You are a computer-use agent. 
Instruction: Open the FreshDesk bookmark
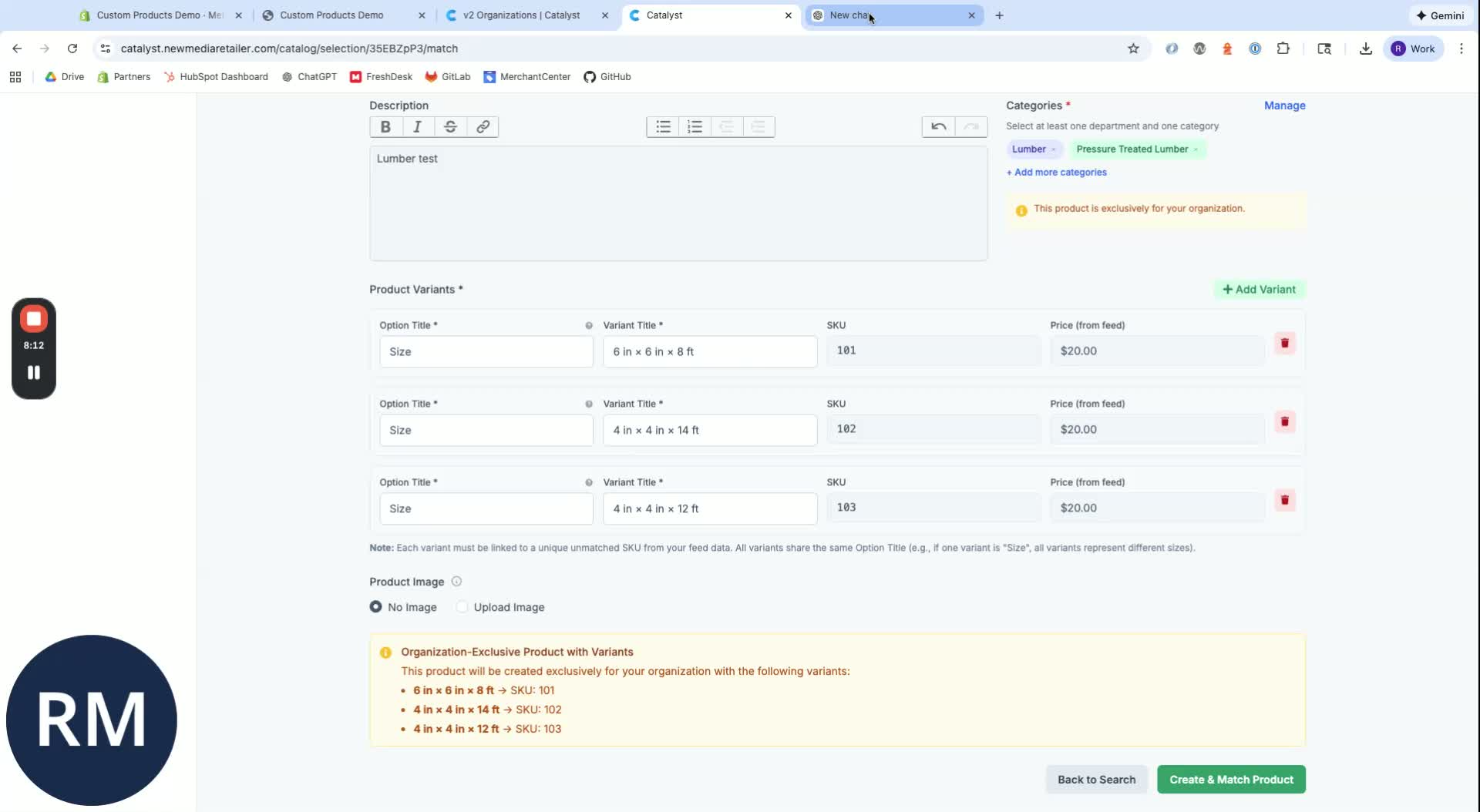pyautogui.click(x=382, y=77)
